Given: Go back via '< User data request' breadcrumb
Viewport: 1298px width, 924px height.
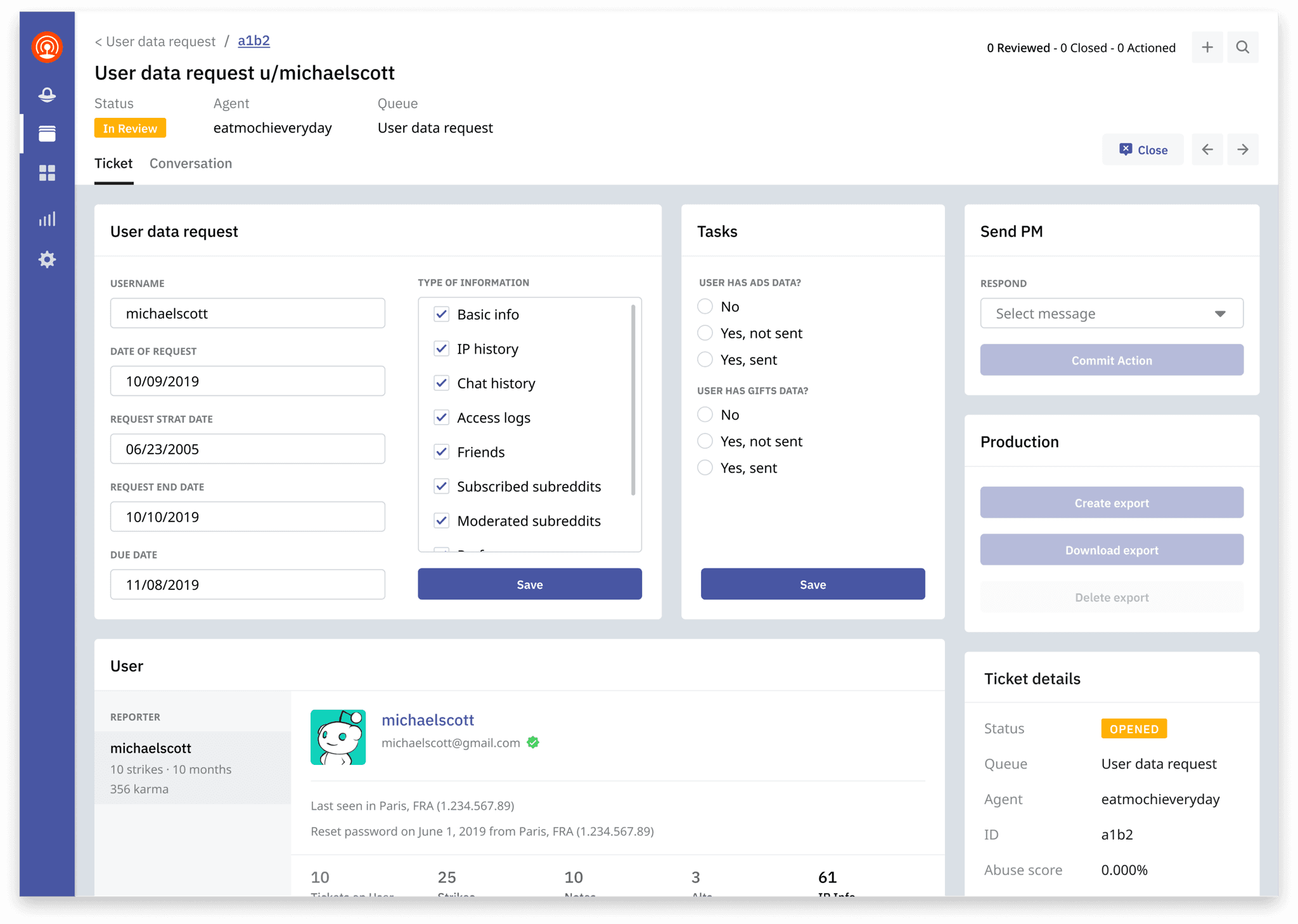Looking at the screenshot, I should point(155,41).
